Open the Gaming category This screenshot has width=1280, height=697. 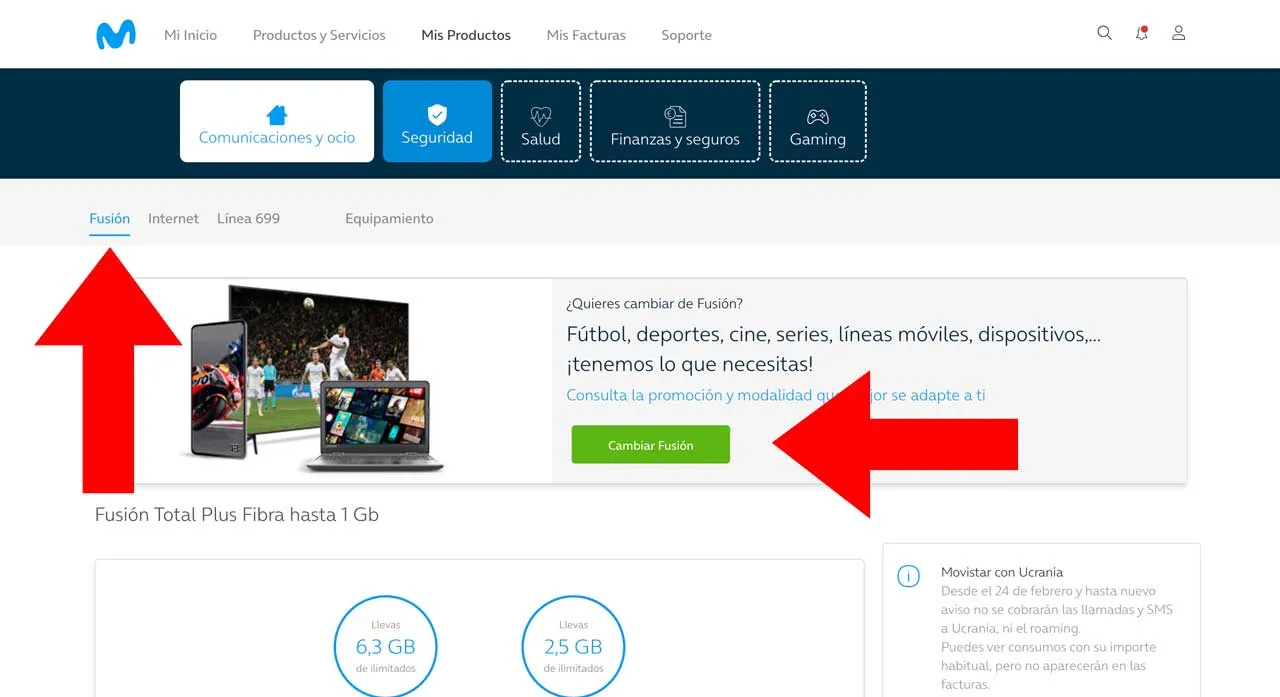click(x=818, y=121)
